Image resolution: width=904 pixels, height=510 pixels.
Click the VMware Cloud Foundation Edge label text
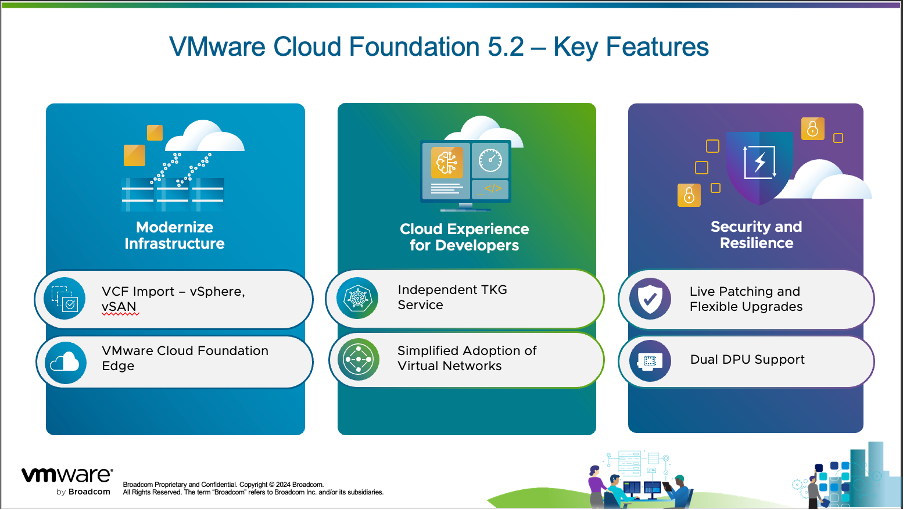click(x=185, y=358)
